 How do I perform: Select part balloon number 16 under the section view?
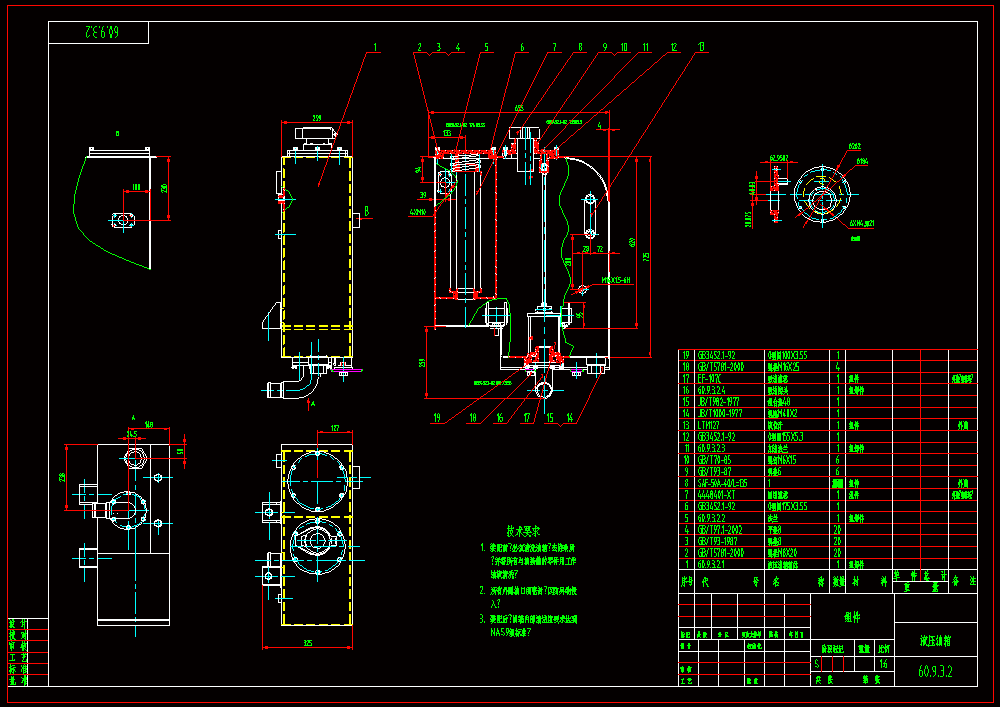[500, 418]
